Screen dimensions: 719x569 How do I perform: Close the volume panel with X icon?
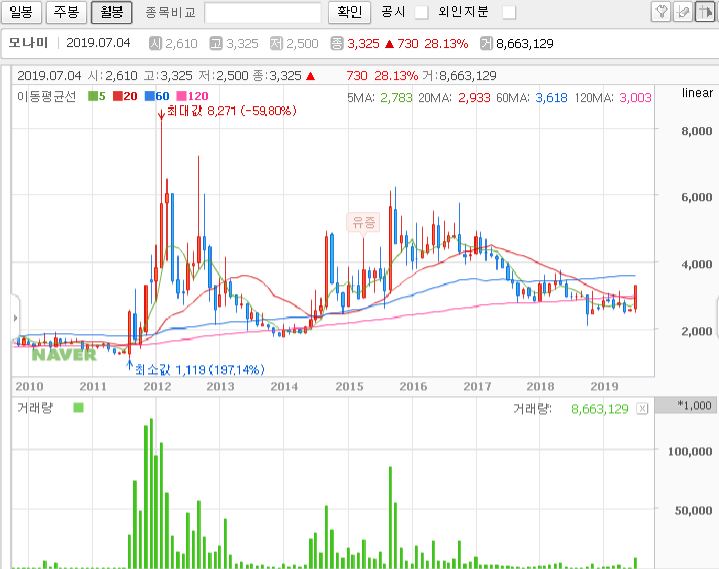click(642, 409)
